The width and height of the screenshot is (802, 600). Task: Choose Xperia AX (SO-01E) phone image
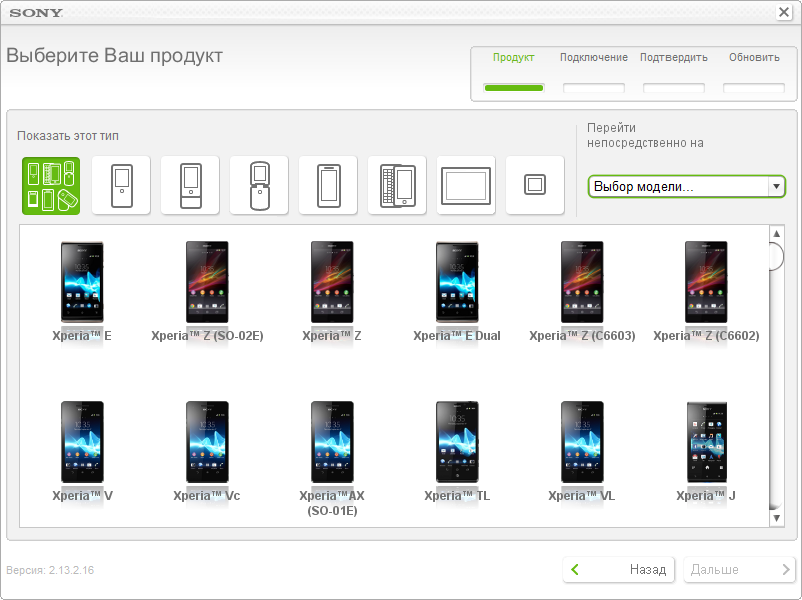pos(332,442)
